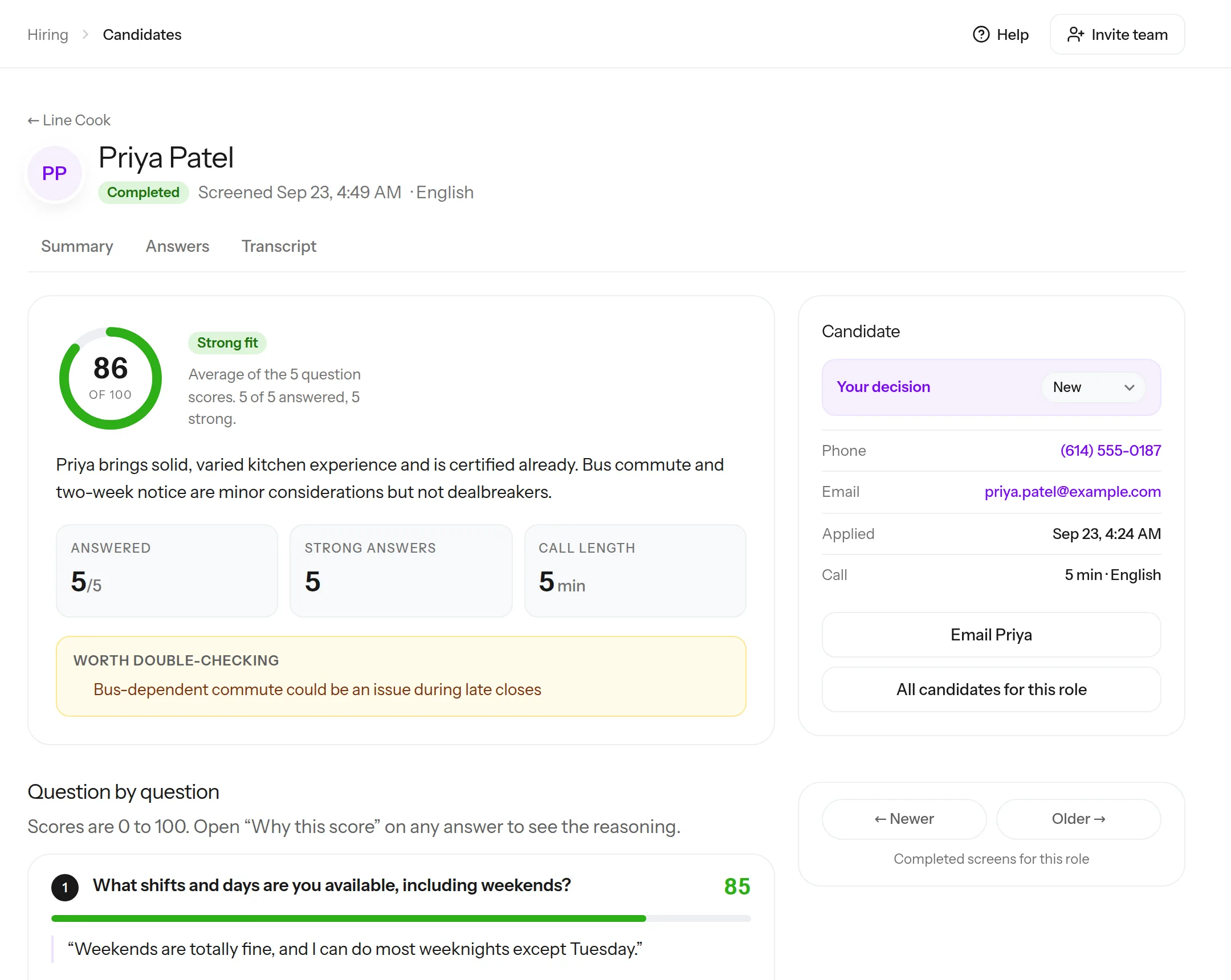The width and height of the screenshot is (1231, 980).
Task: Call the phone number (614) 555-0187
Action: click(x=1111, y=451)
